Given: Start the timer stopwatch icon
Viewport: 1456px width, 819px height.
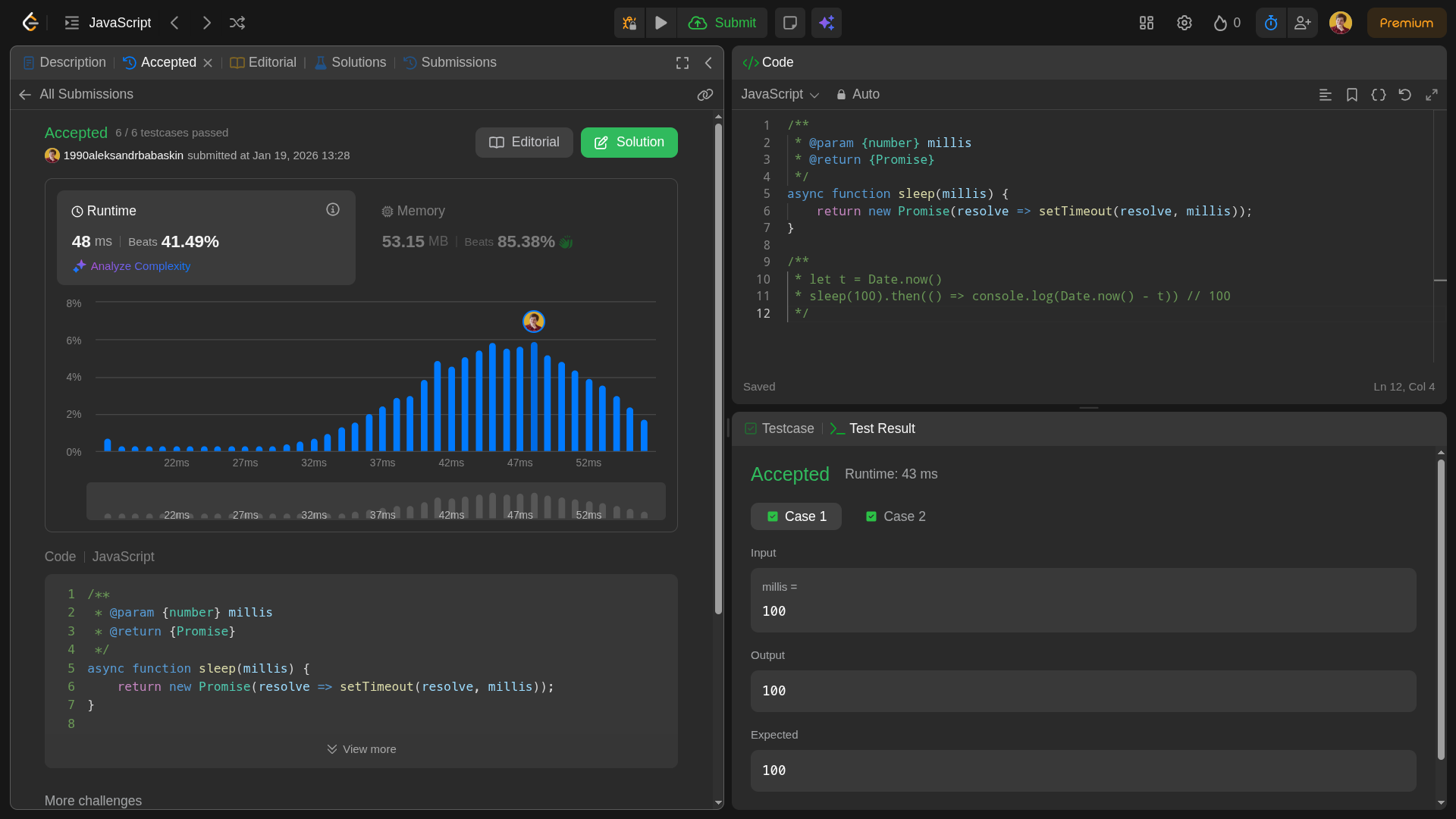Looking at the screenshot, I should 1271,23.
